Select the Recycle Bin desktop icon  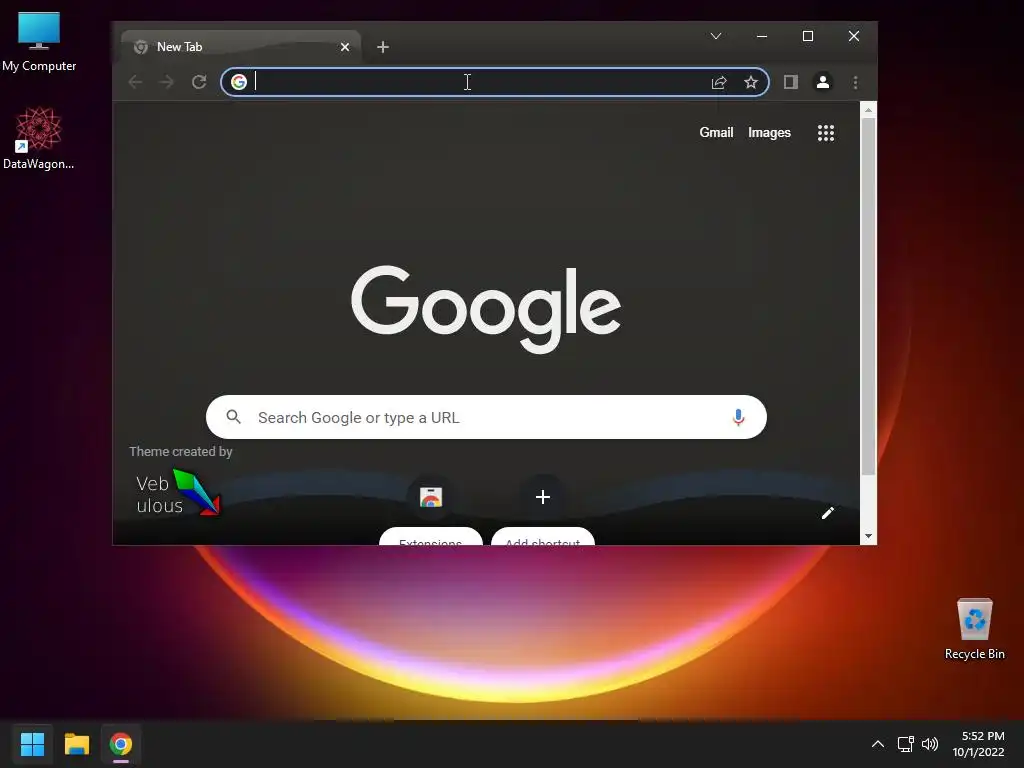pyautogui.click(x=974, y=629)
